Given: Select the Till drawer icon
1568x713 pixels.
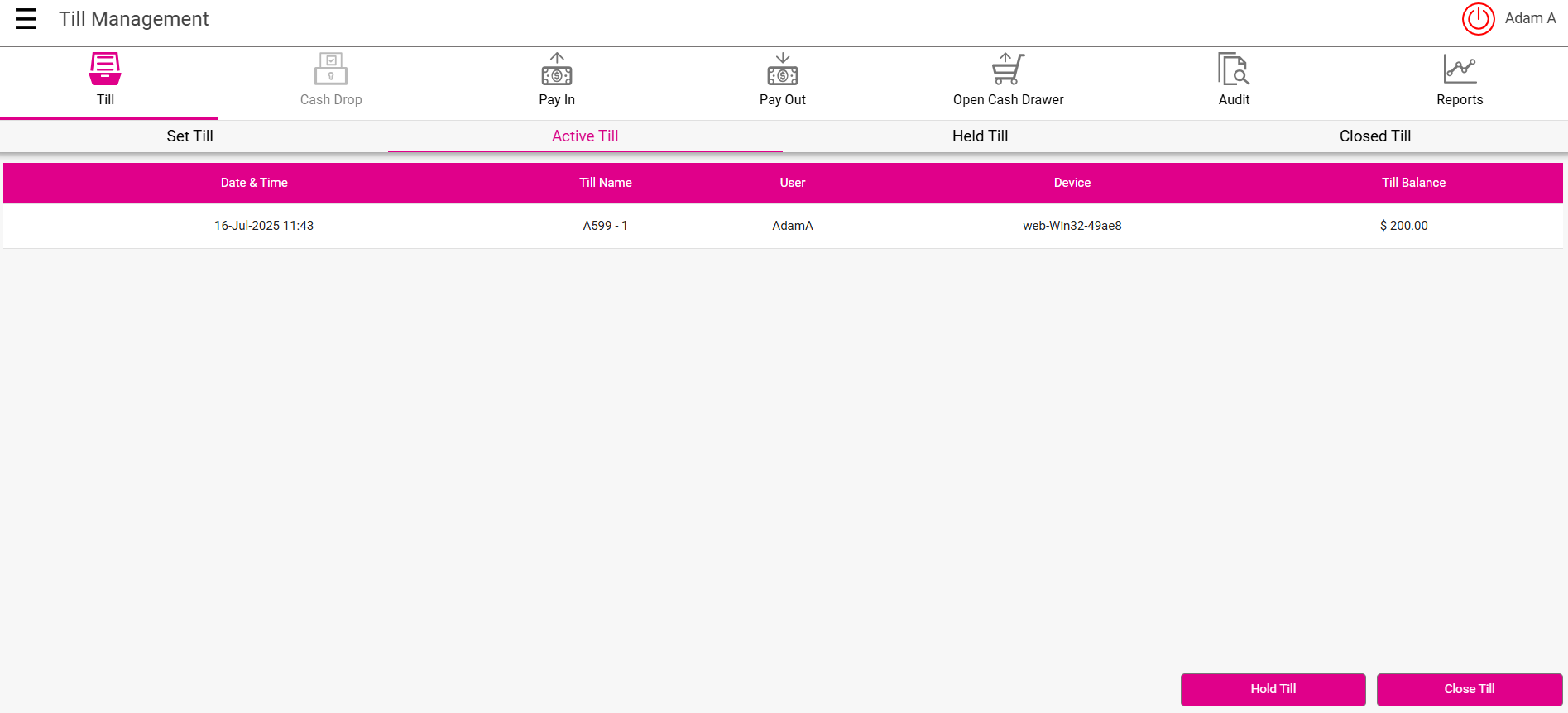Looking at the screenshot, I should click(105, 69).
